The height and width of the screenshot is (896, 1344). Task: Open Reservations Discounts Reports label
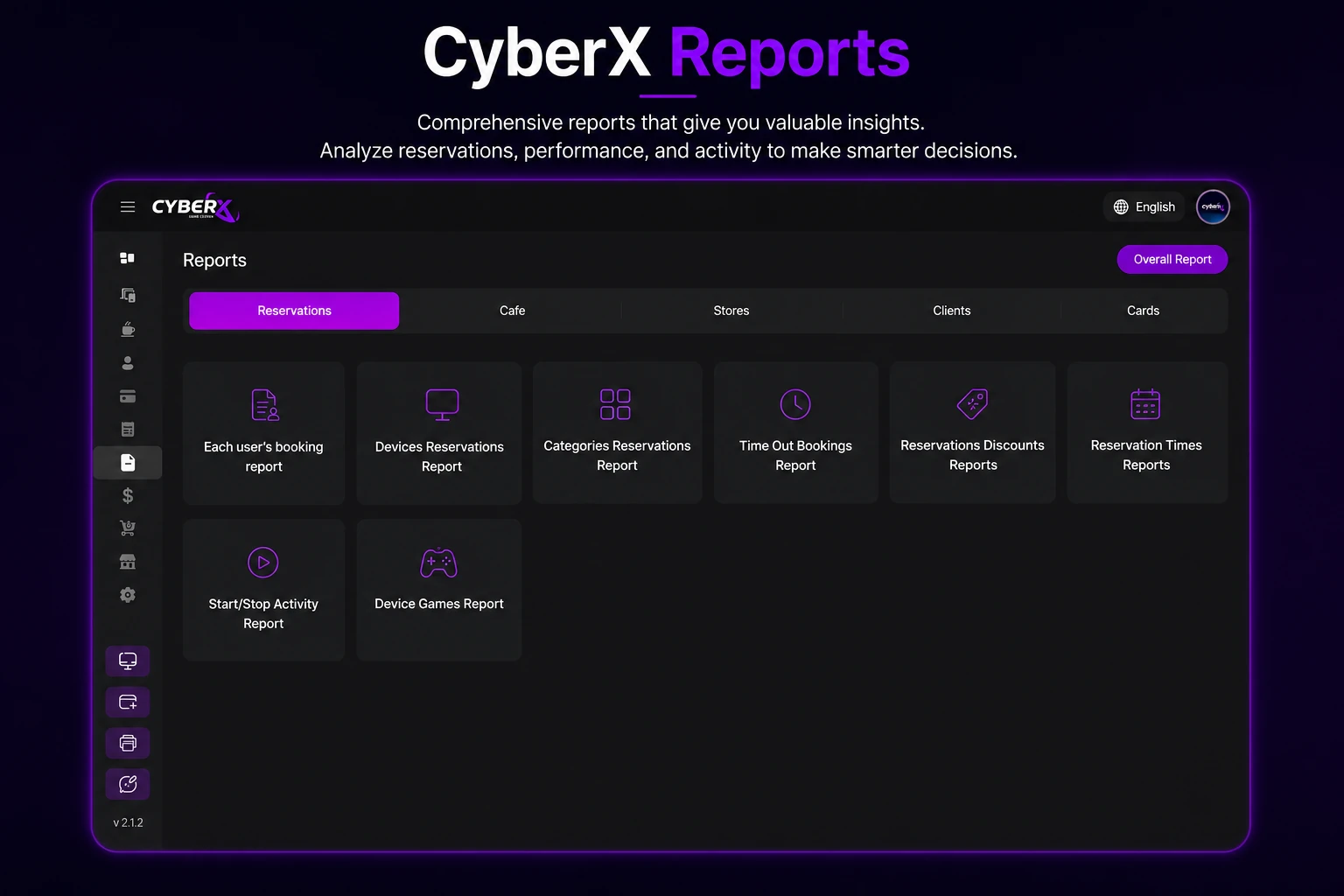(972, 455)
